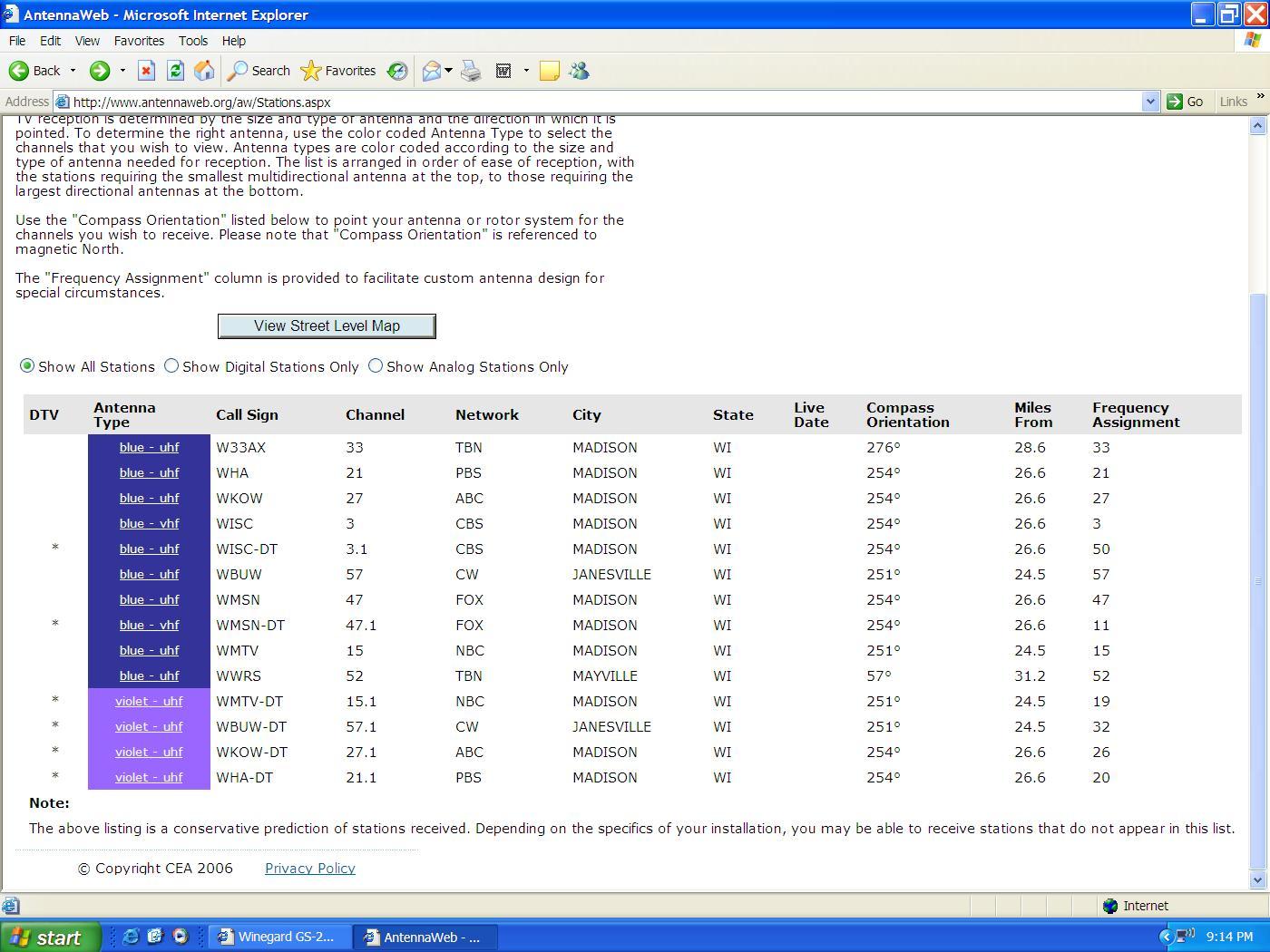Click the View Street Level Map button
The width and height of the screenshot is (1270, 952).
[x=327, y=325]
